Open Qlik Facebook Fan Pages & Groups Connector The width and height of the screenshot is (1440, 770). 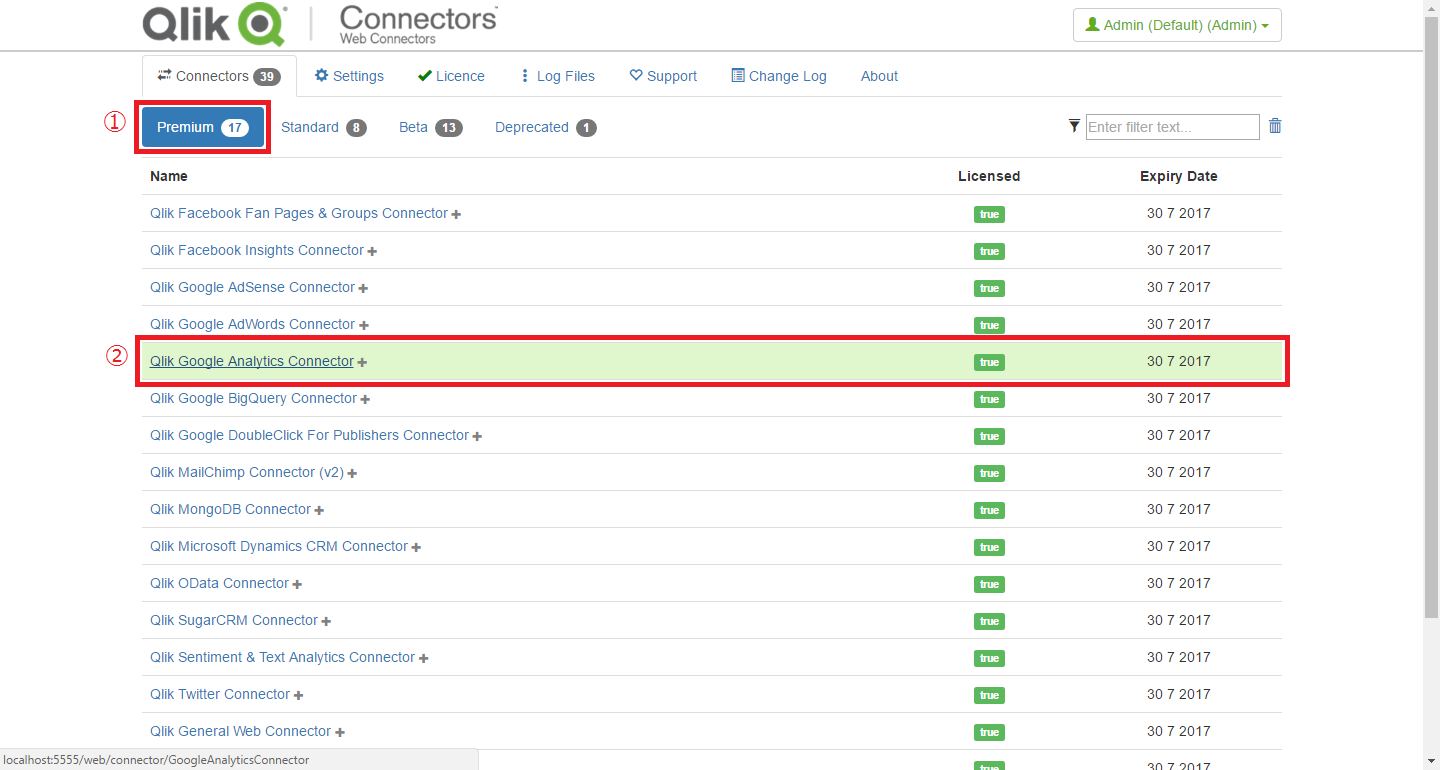click(299, 213)
